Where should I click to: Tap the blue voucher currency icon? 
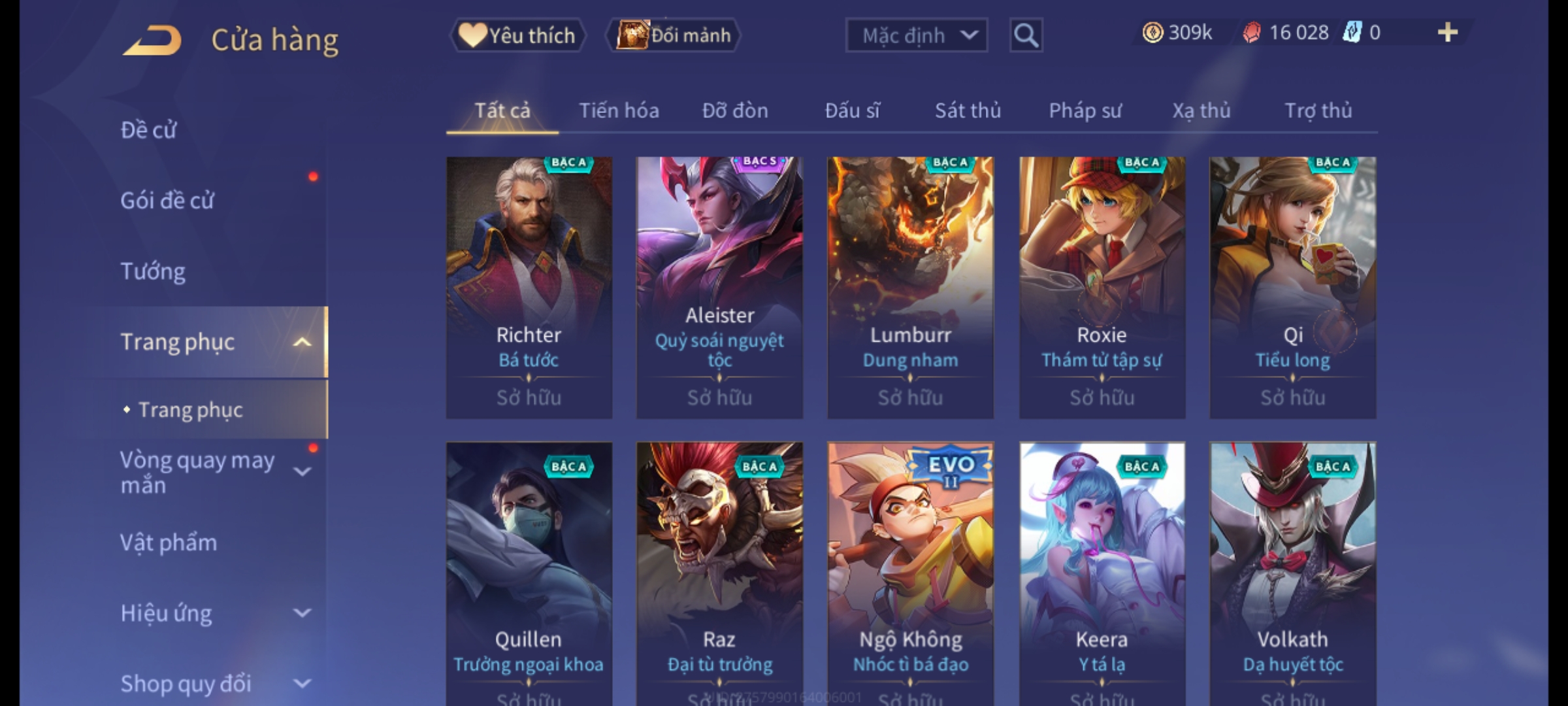(1352, 33)
